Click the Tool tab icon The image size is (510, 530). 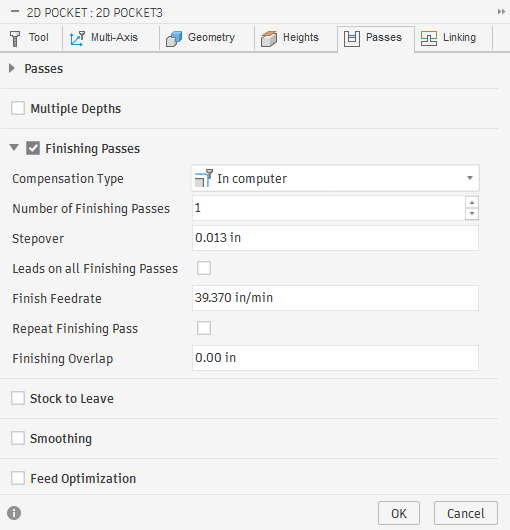click(15, 38)
